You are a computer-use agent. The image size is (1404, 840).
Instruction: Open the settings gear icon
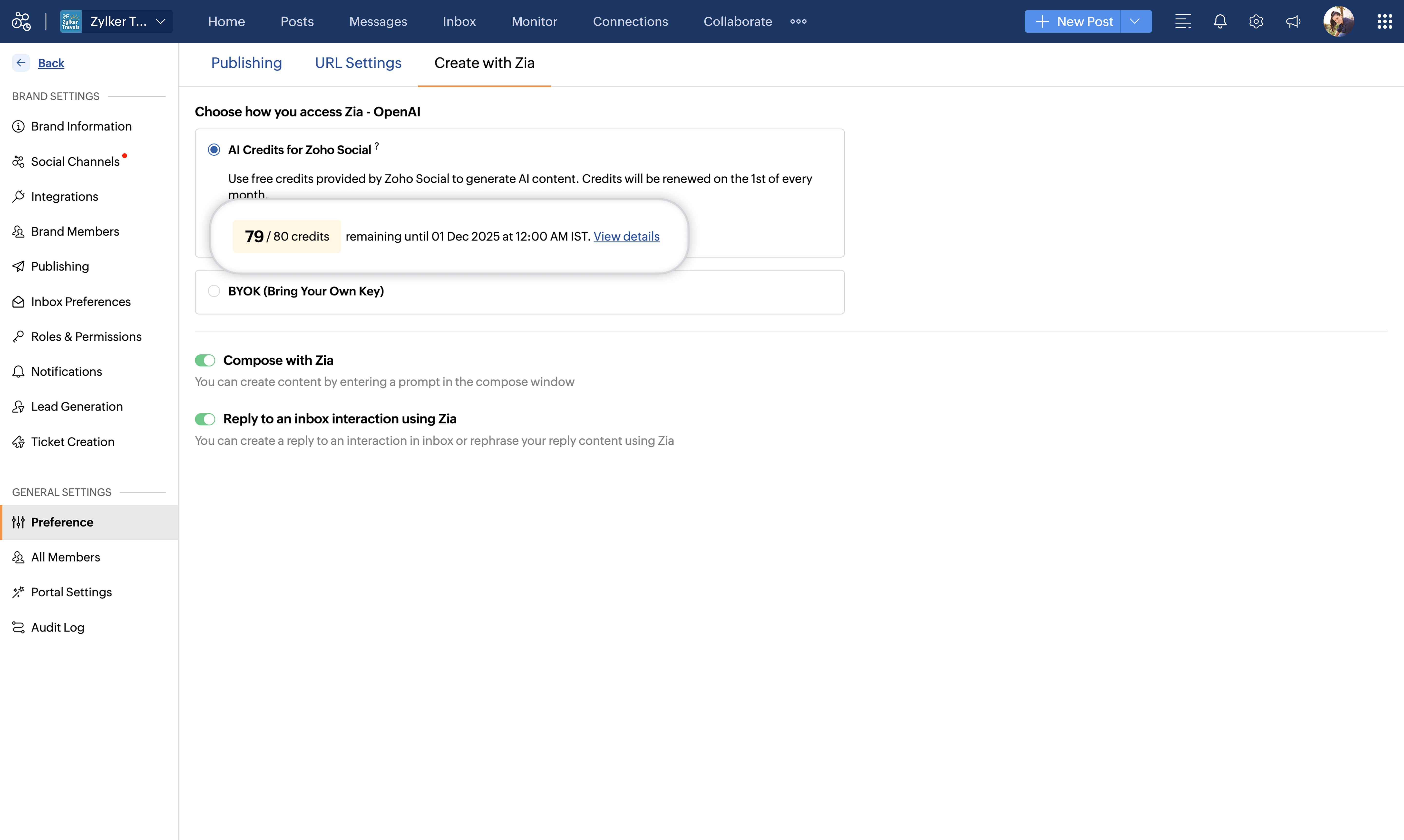(x=1256, y=21)
